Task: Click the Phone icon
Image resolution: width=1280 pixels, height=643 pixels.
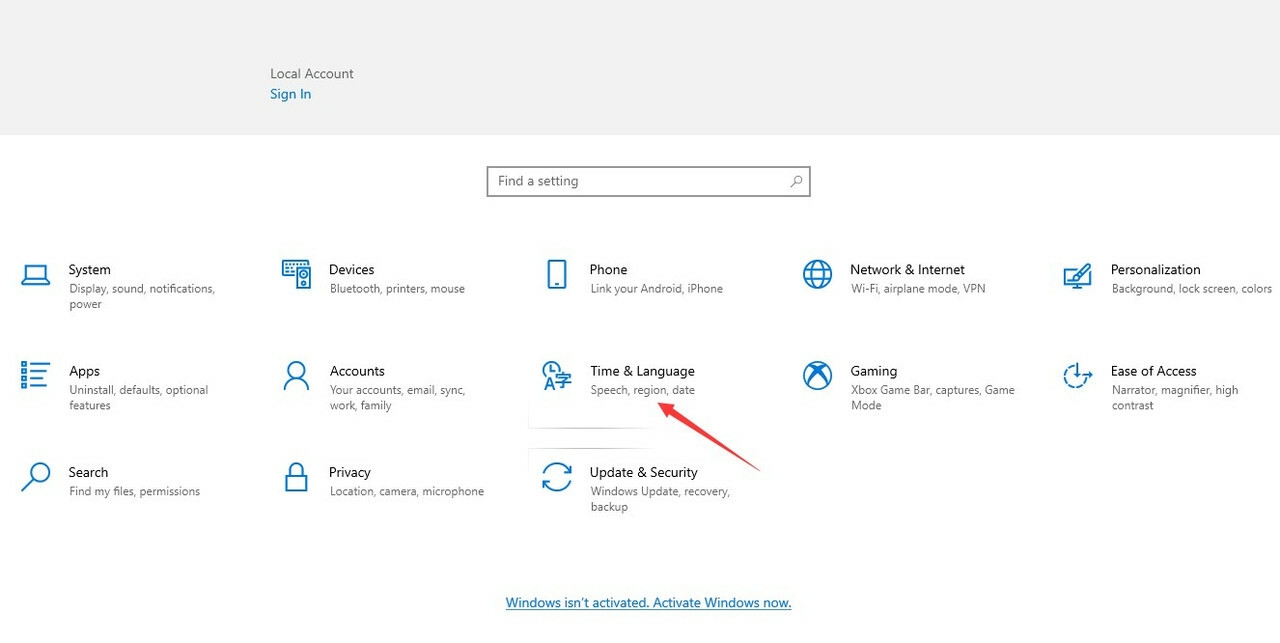Action: [x=557, y=274]
